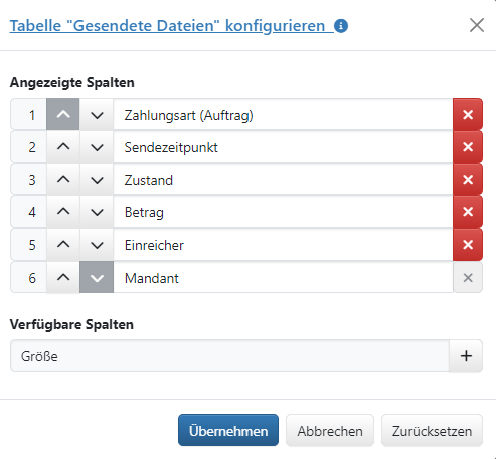This screenshot has width=496, height=459.
Task: Click position number 1
Action: (32, 115)
